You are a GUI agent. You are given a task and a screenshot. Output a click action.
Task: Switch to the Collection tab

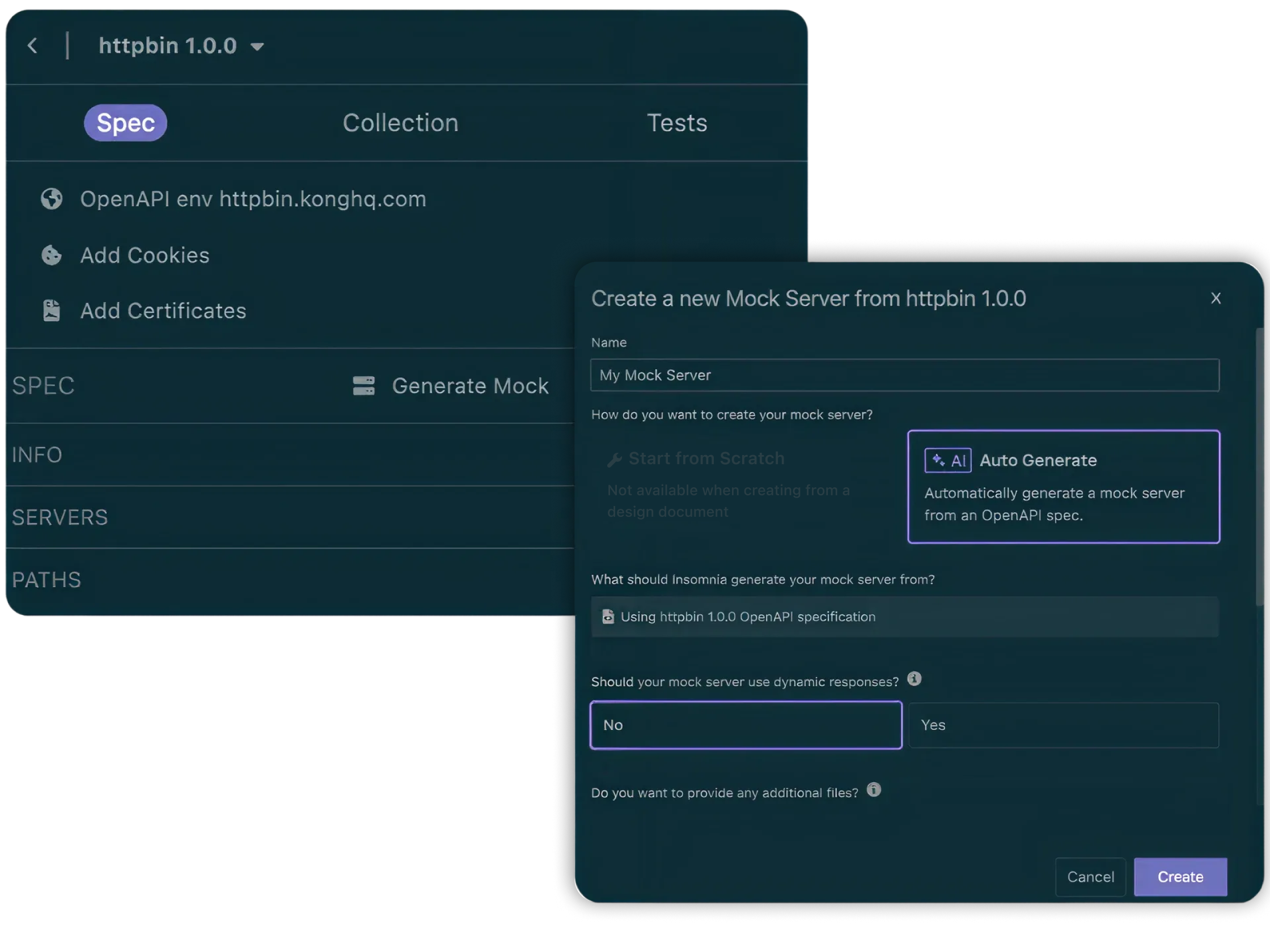point(400,123)
